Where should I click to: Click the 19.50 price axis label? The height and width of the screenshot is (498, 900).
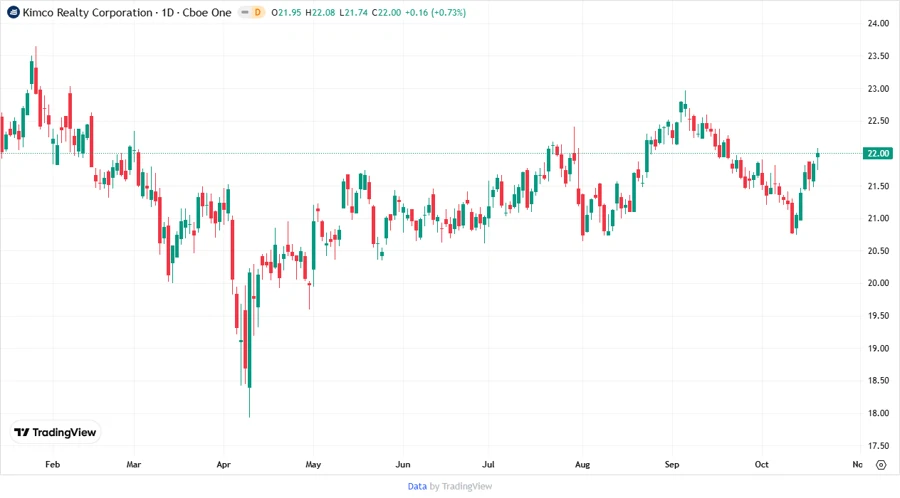[878, 316]
